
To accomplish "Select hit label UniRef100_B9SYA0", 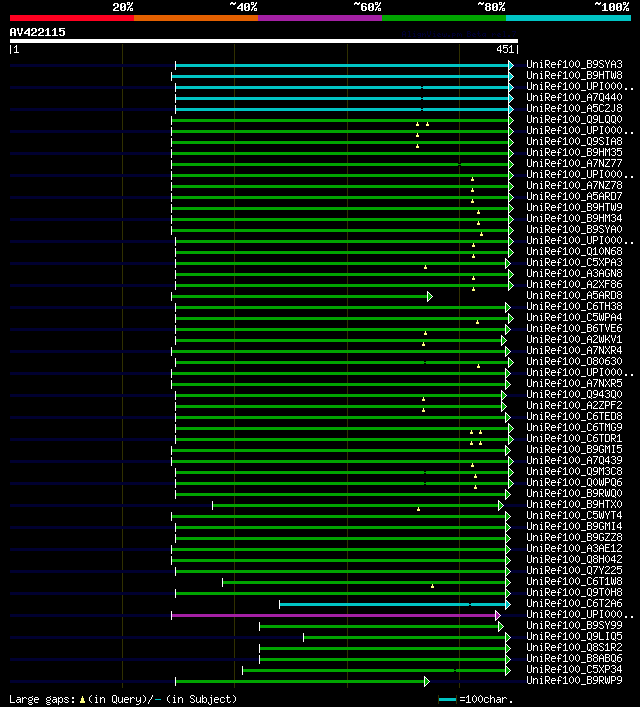I will (x=574, y=230).
